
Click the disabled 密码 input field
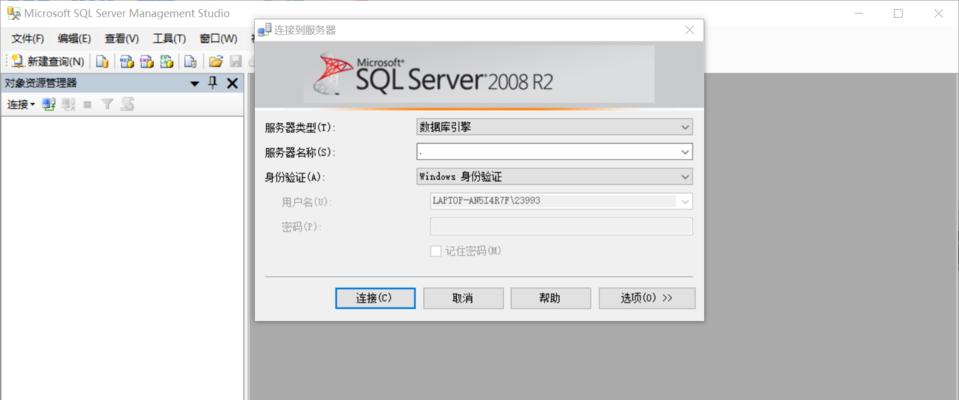pos(561,226)
